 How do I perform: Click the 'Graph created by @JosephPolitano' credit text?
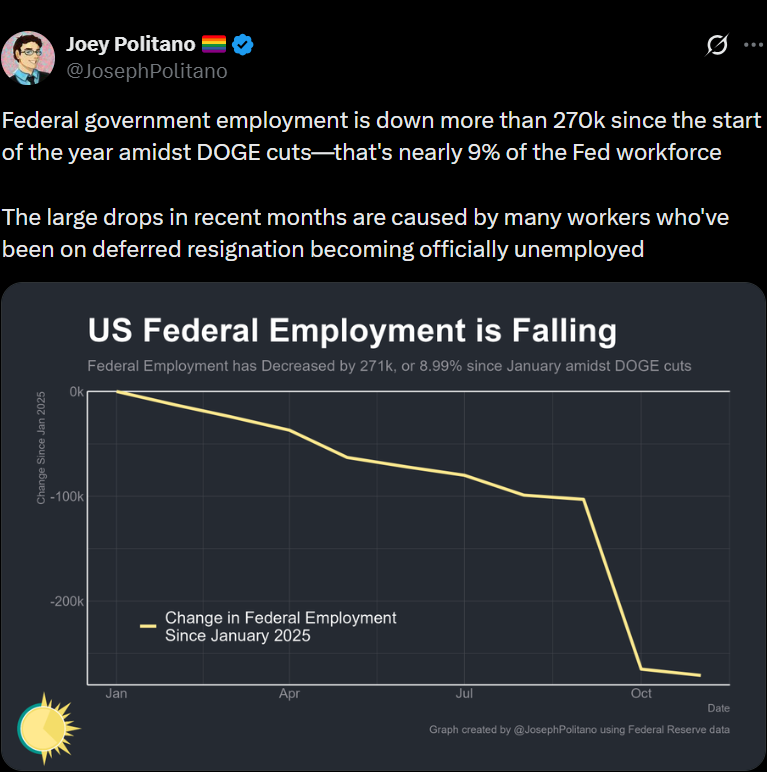click(579, 730)
